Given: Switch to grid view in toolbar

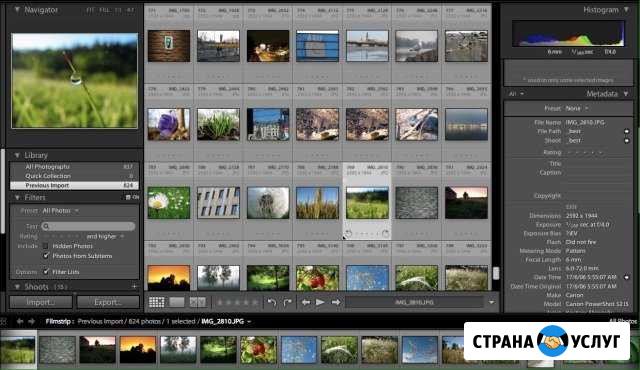Looking at the screenshot, I should 156,302.
